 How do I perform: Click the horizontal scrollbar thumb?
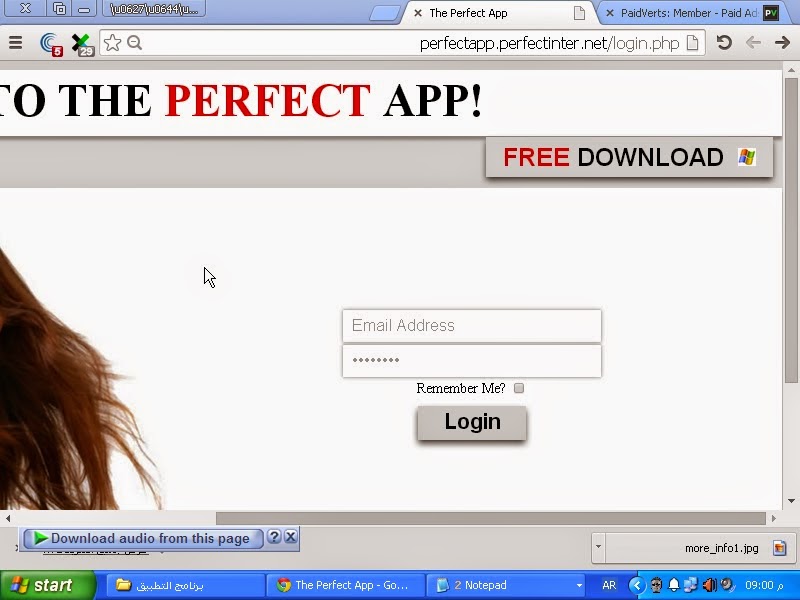tap(491, 518)
